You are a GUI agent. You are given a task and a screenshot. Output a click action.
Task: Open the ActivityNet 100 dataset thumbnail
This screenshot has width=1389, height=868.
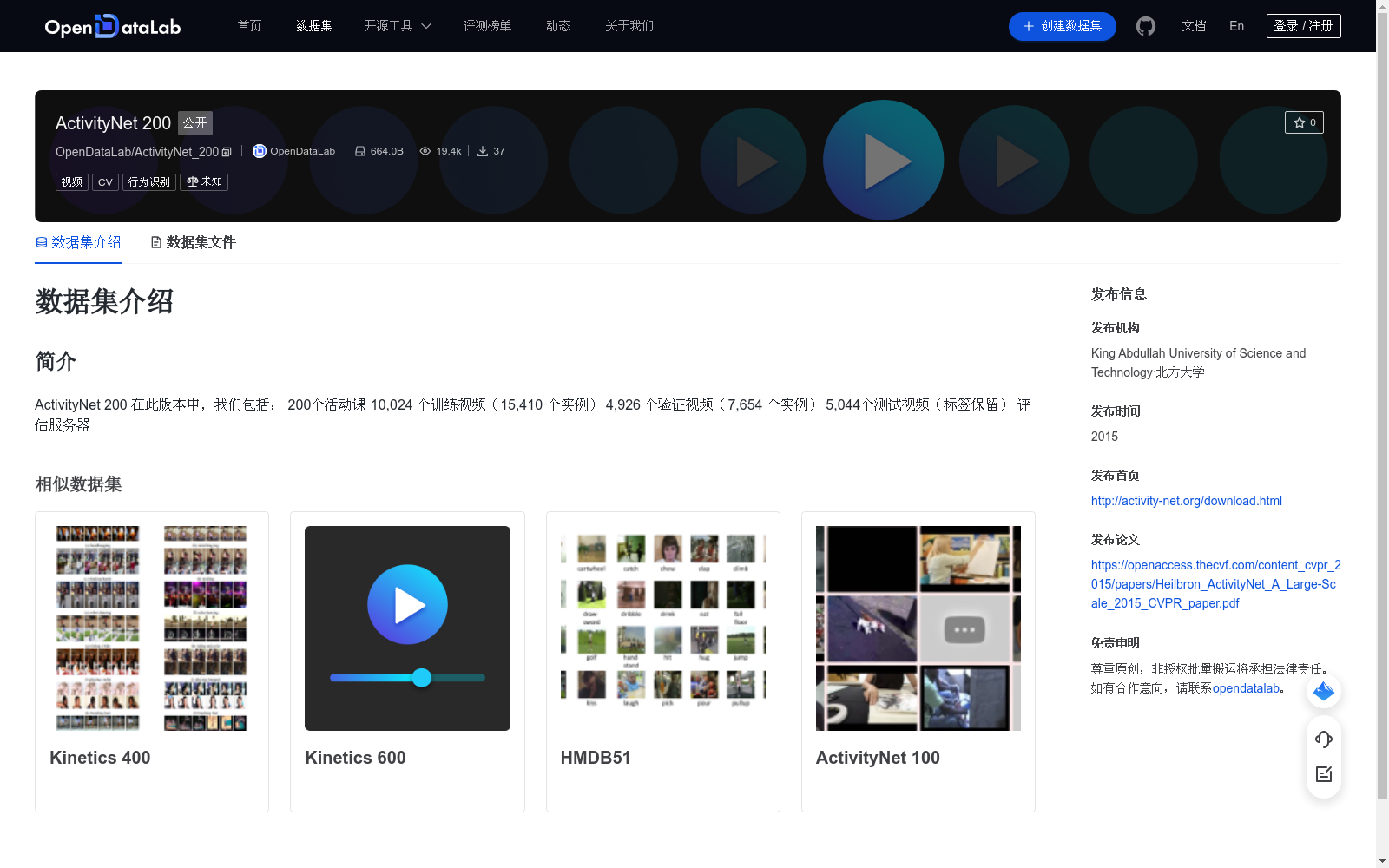917,628
